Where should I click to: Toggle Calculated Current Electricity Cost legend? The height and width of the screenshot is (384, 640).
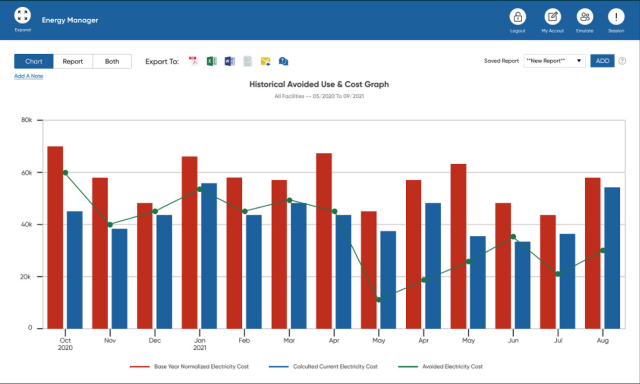point(323,366)
